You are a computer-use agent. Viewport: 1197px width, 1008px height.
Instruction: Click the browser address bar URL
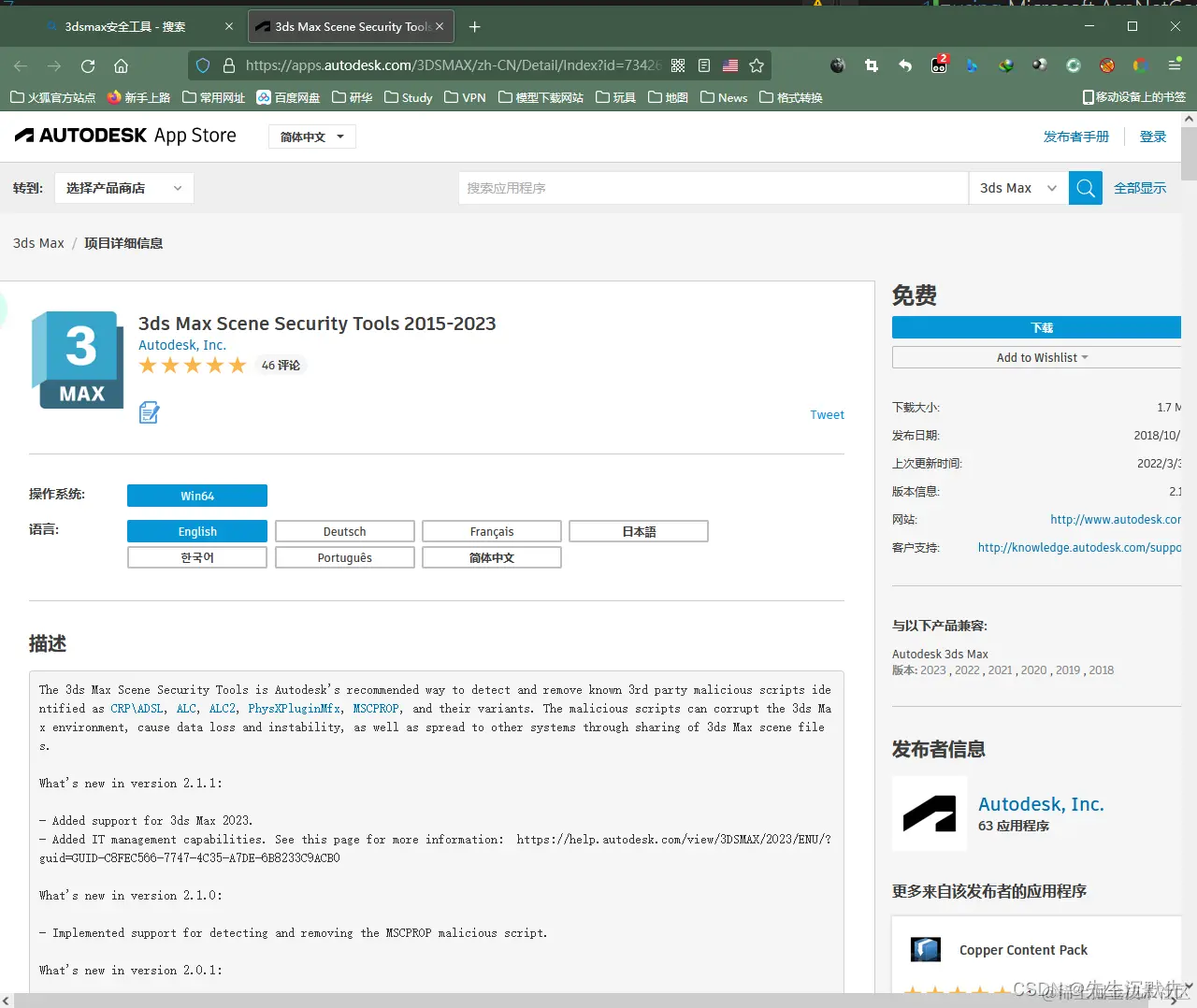click(x=453, y=65)
